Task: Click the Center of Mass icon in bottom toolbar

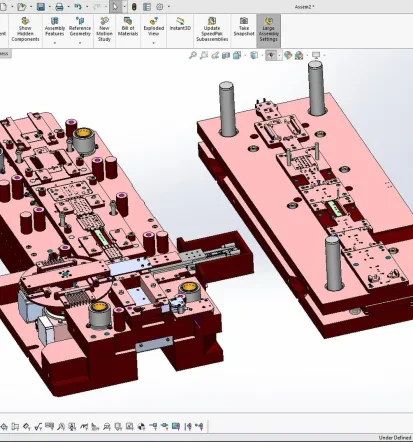Action: click(141, 426)
